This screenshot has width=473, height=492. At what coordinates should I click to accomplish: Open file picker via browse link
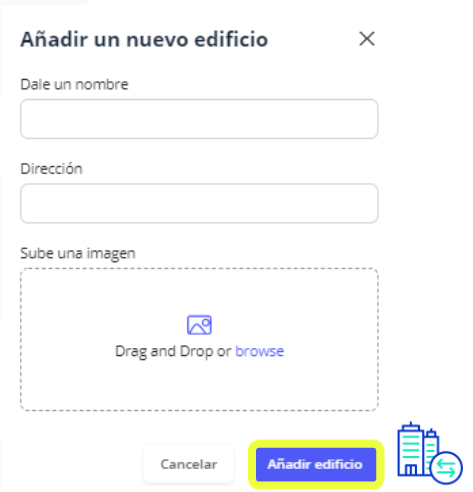(259, 351)
